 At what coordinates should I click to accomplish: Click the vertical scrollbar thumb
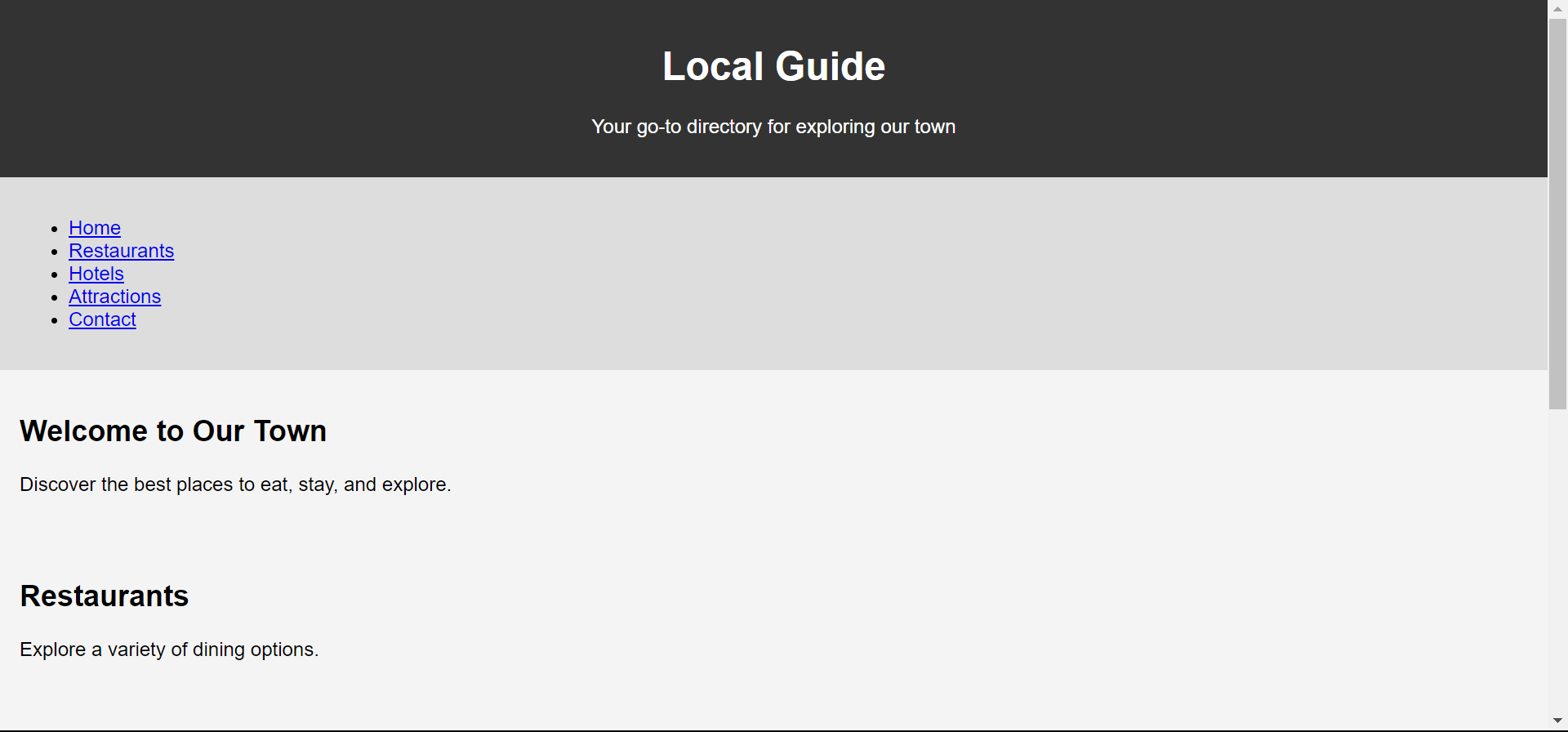1557,212
